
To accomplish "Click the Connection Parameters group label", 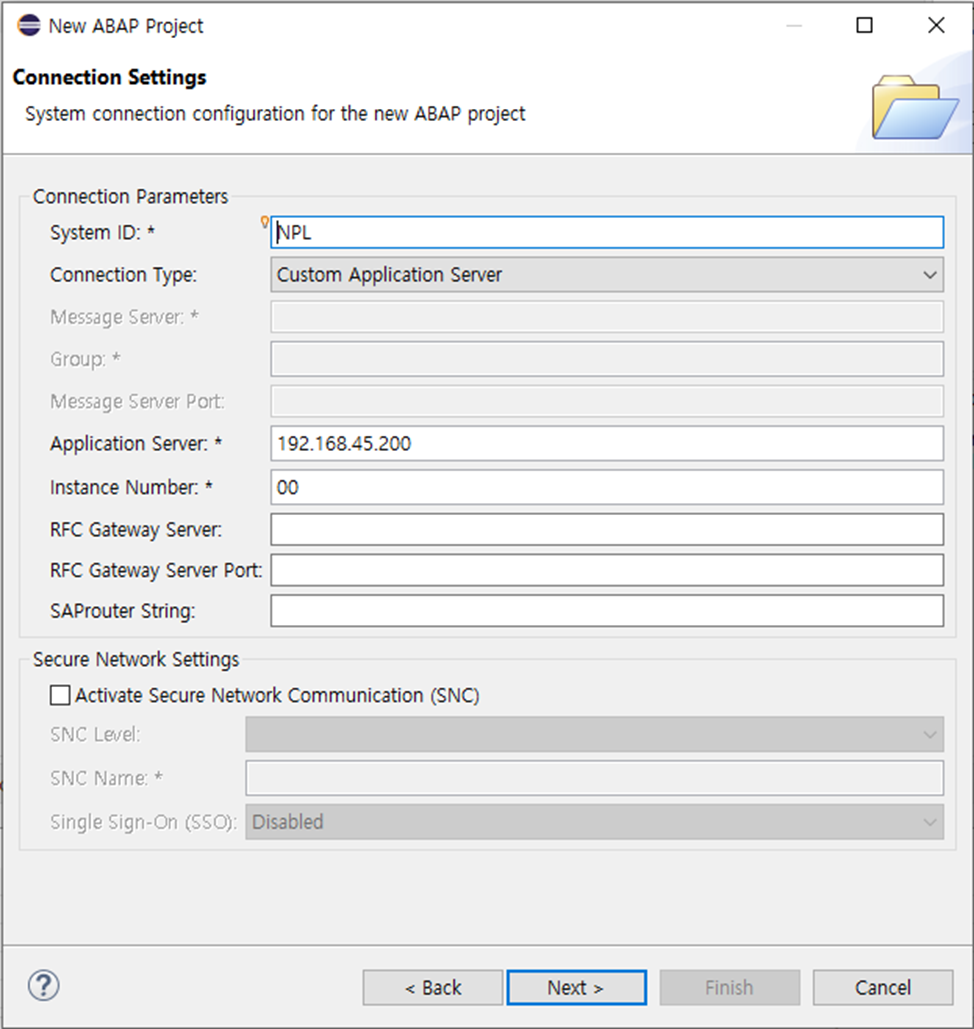I will 131,196.
